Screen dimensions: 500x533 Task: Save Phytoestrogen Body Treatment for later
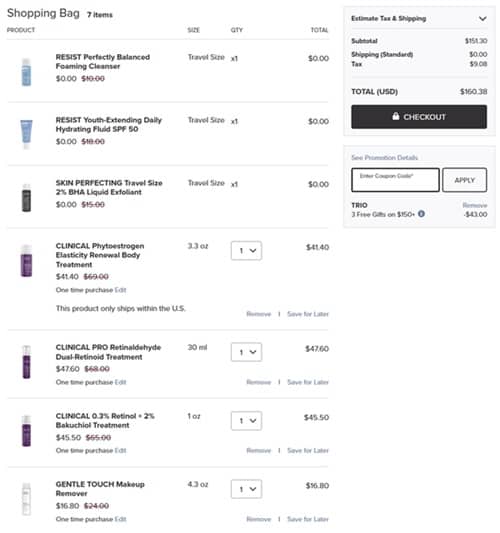coord(308,314)
